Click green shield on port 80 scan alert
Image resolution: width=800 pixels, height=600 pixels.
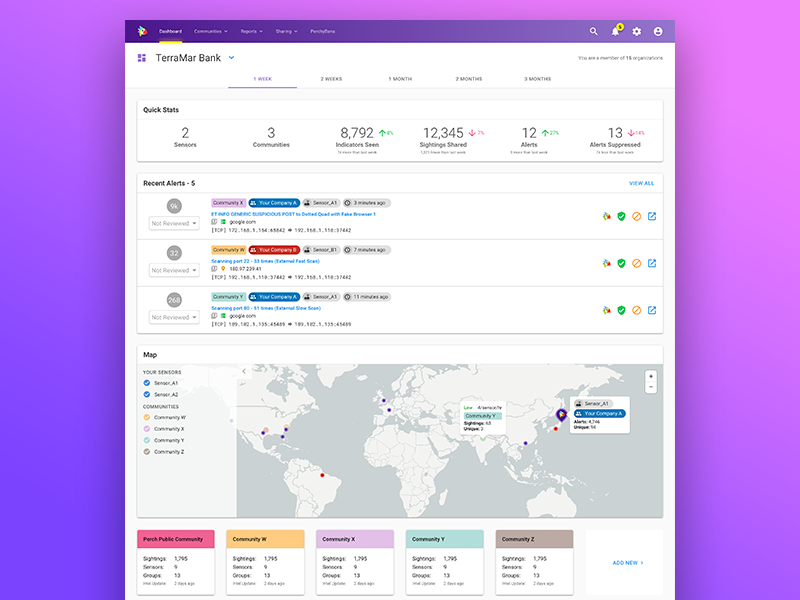[x=621, y=310]
